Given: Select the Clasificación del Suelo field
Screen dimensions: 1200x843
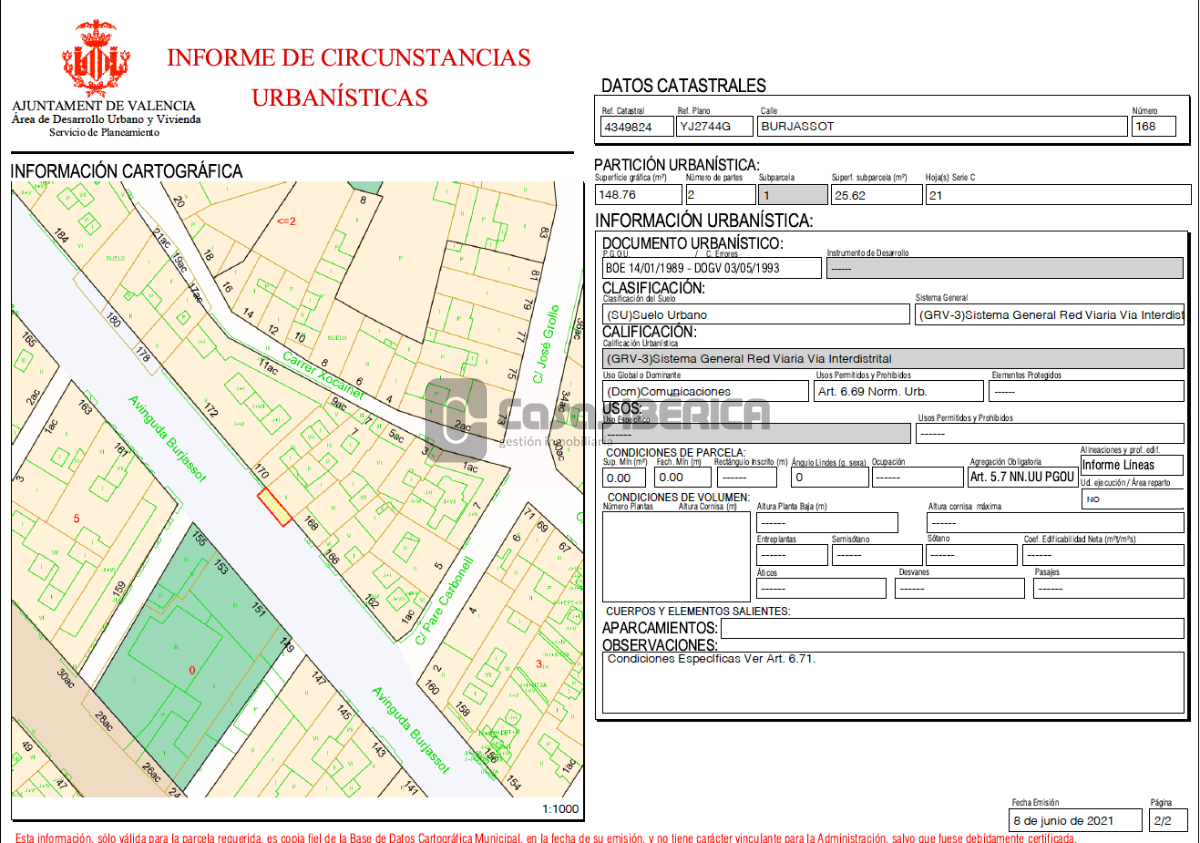Looking at the screenshot, I should coord(756,314).
